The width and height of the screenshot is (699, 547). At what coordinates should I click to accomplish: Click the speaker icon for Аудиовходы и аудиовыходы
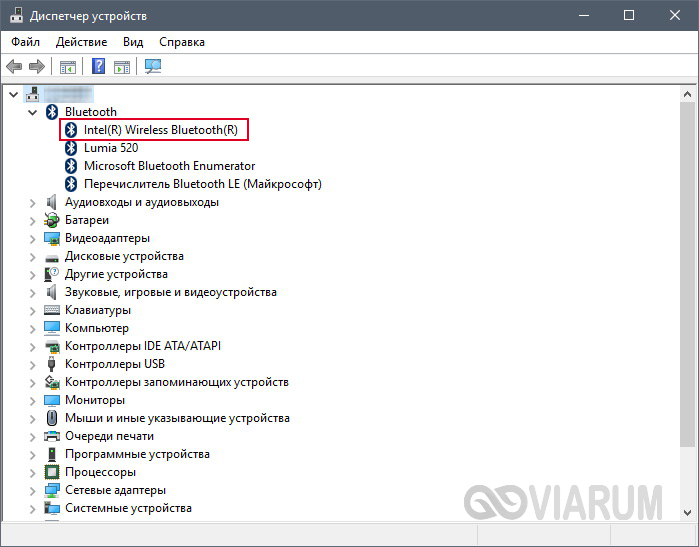tap(52, 202)
